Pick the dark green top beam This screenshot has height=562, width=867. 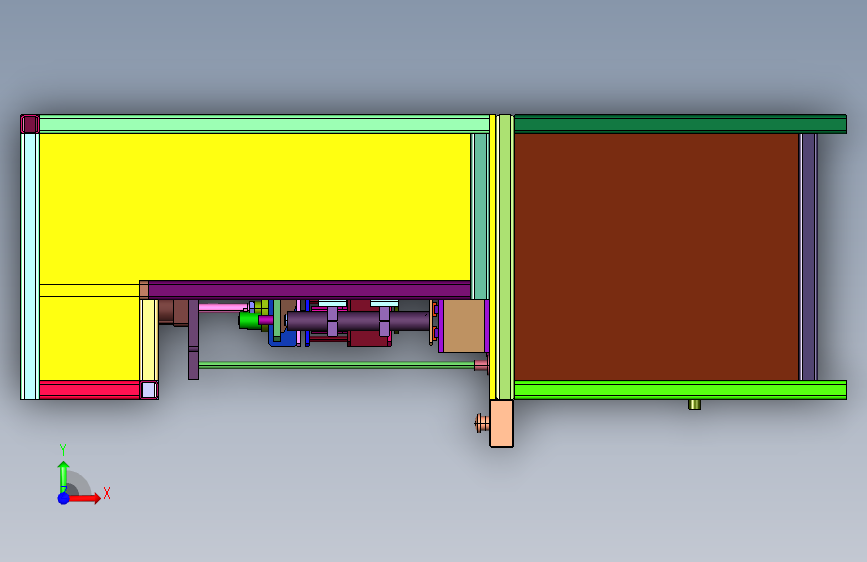pos(680,124)
